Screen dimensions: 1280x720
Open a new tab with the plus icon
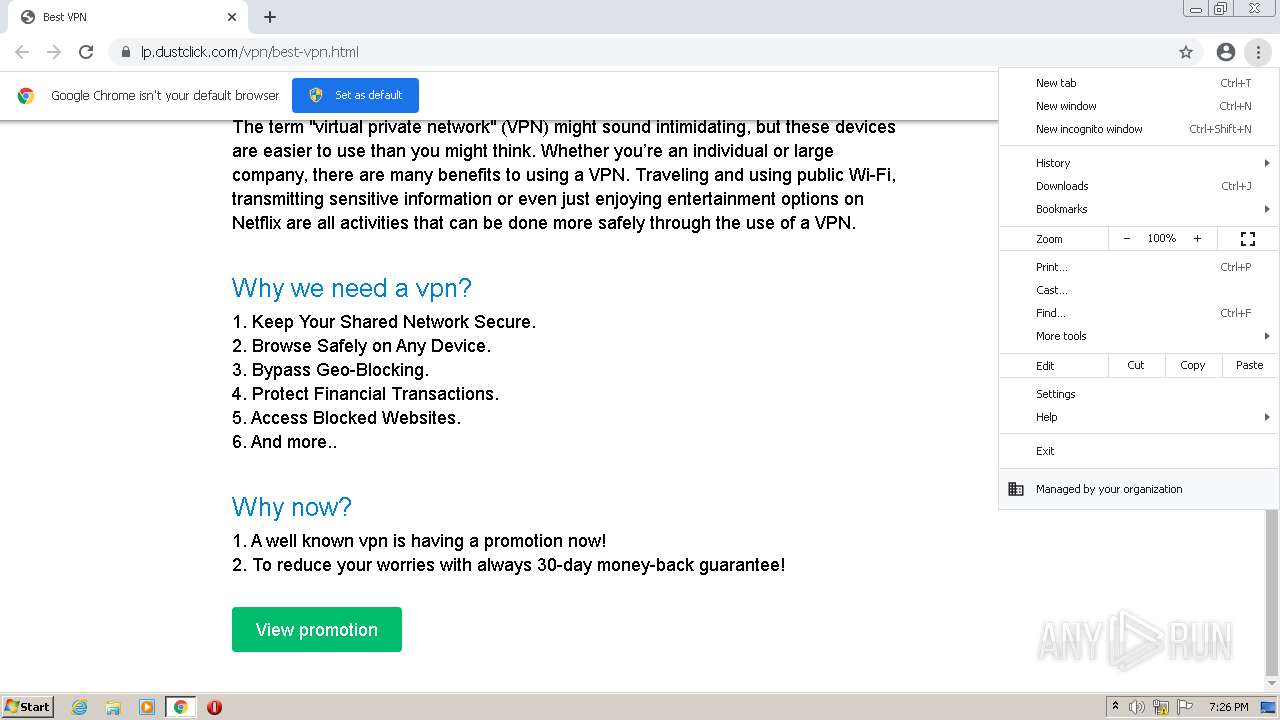270,17
